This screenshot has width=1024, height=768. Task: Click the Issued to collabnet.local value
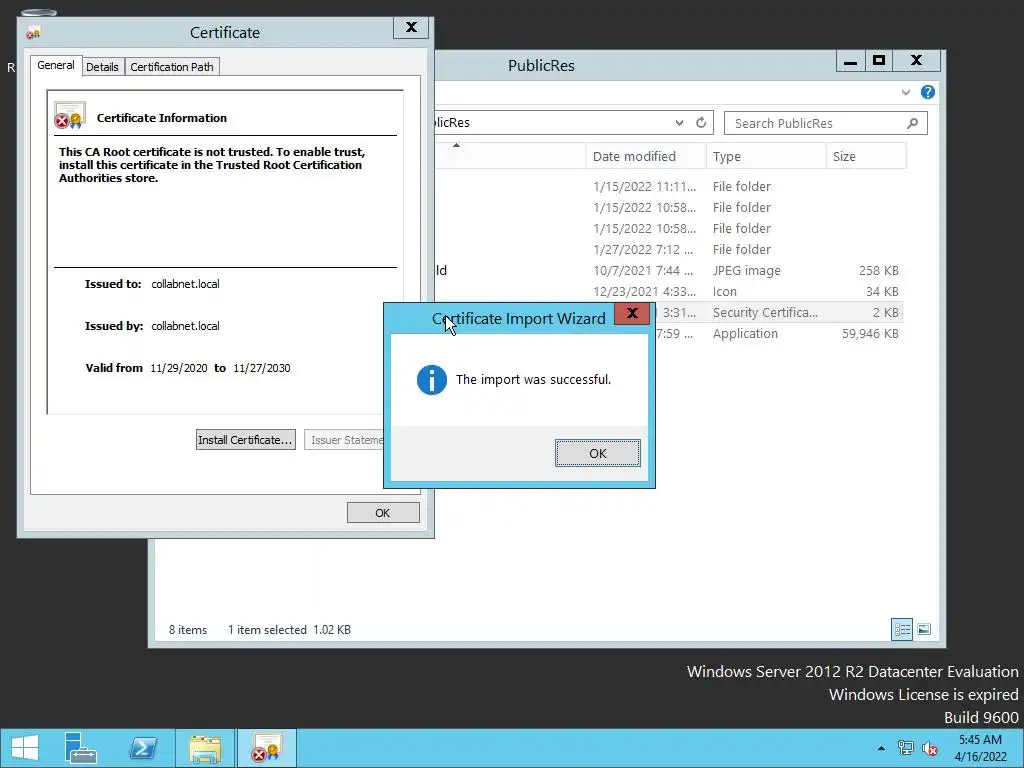[185, 284]
